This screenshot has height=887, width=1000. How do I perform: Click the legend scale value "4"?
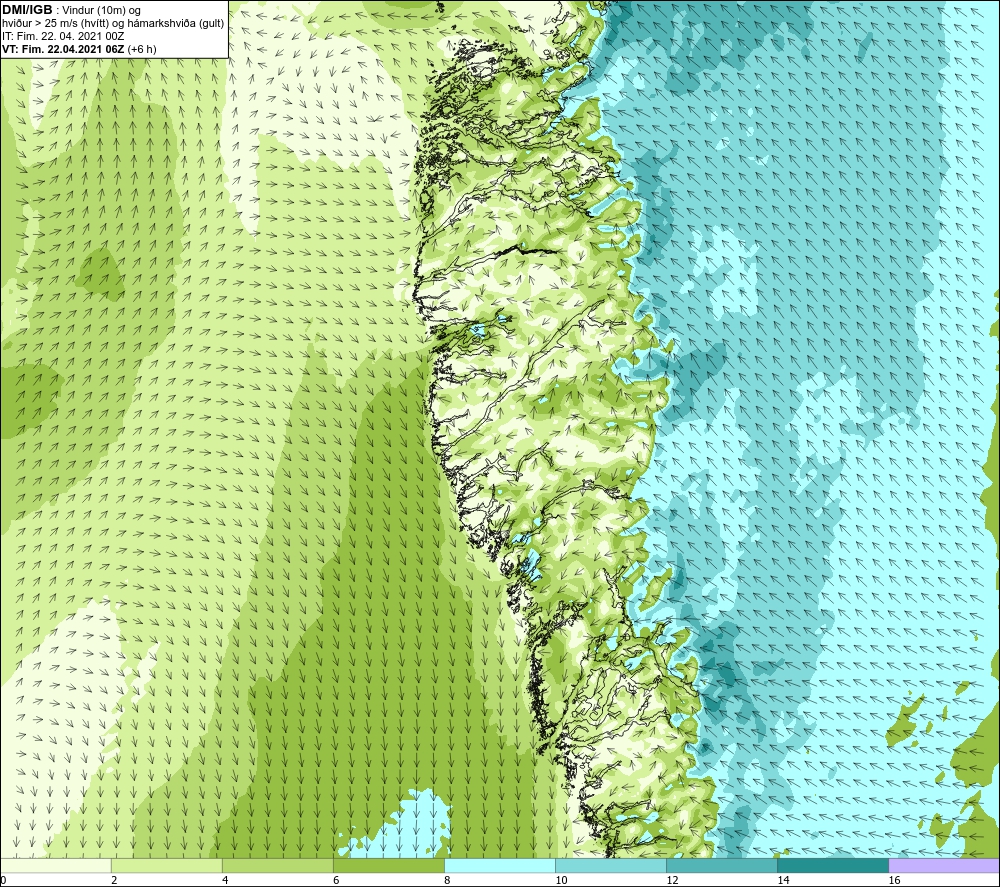225,881
